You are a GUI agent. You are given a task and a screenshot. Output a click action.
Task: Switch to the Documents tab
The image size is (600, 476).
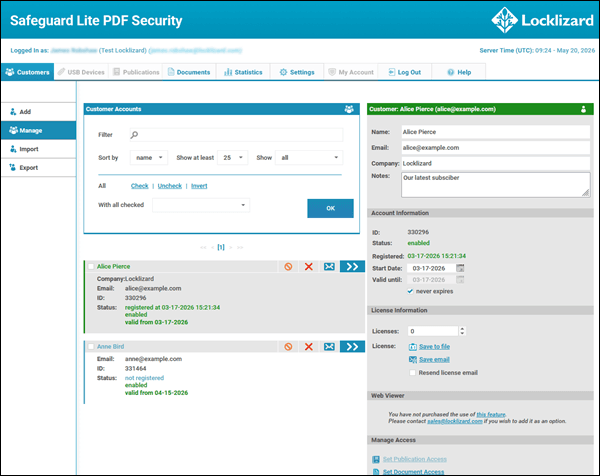[189, 72]
